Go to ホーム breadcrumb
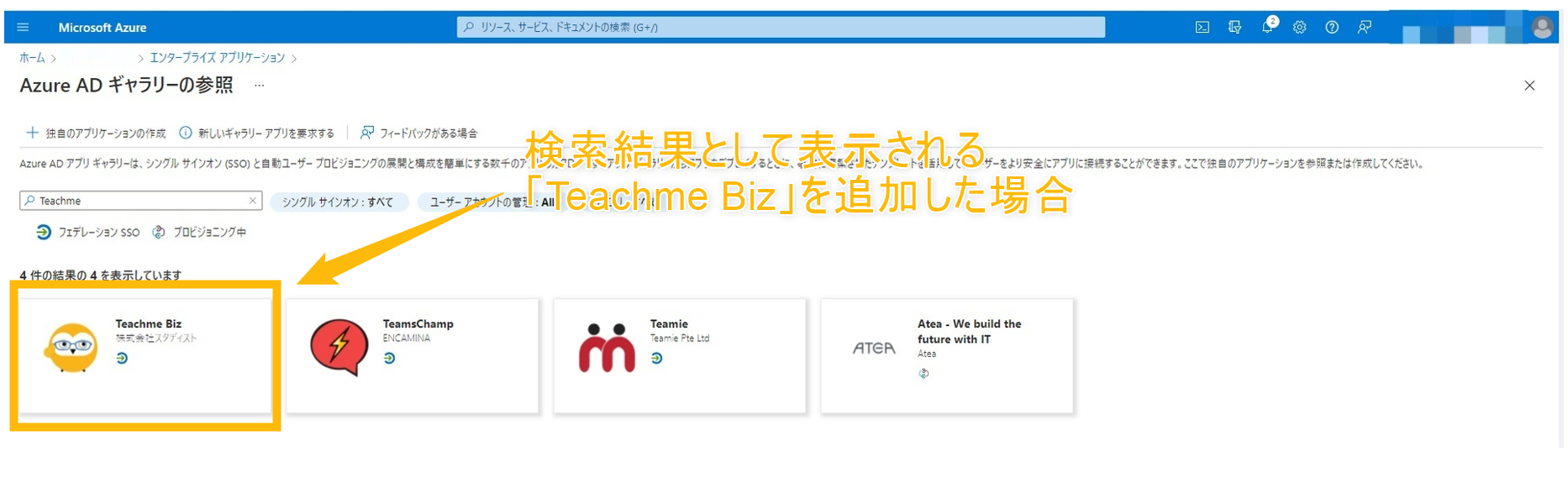1568x488 pixels. point(32,58)
